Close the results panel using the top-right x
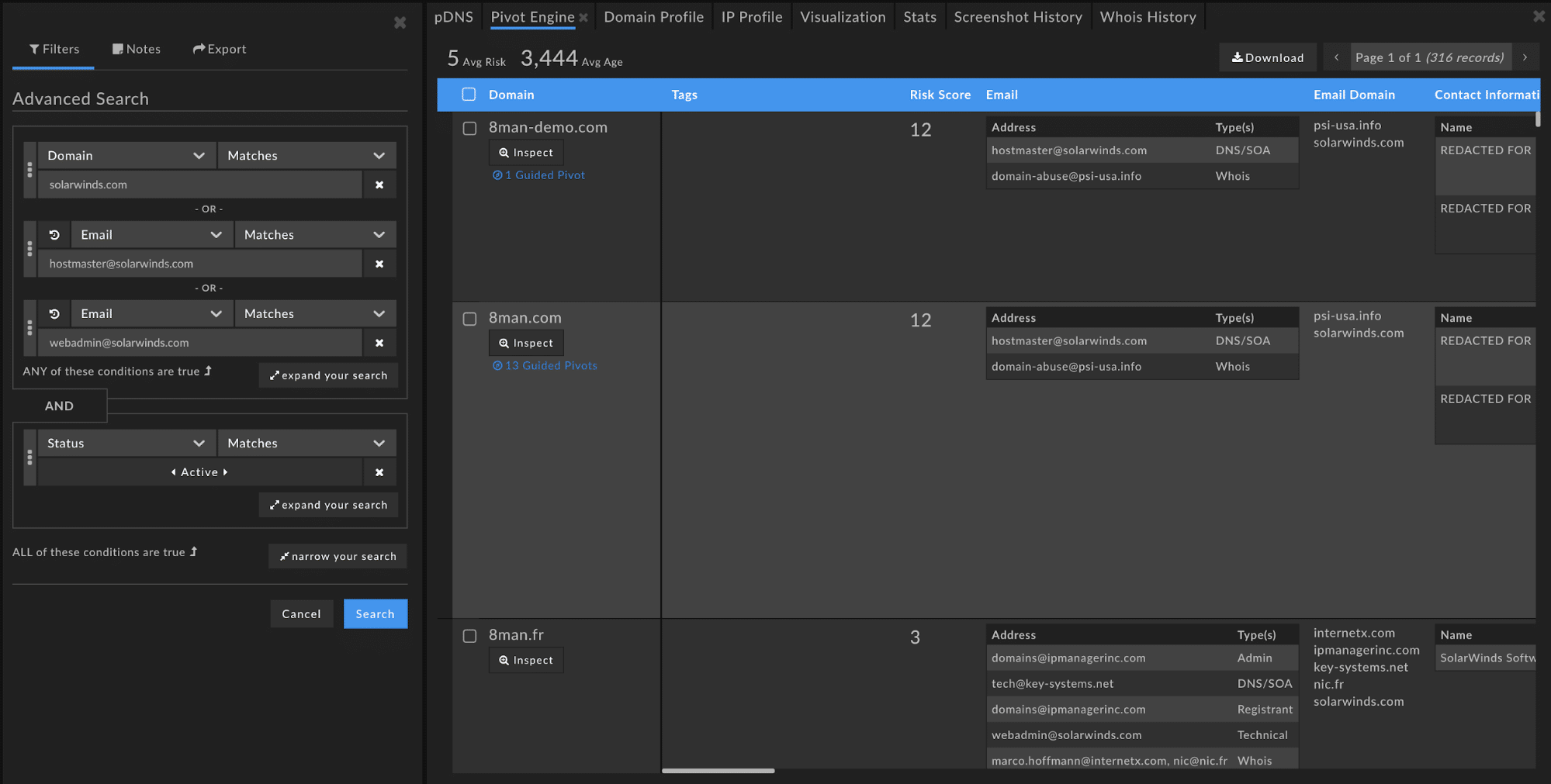 (x=1539, y=16)
